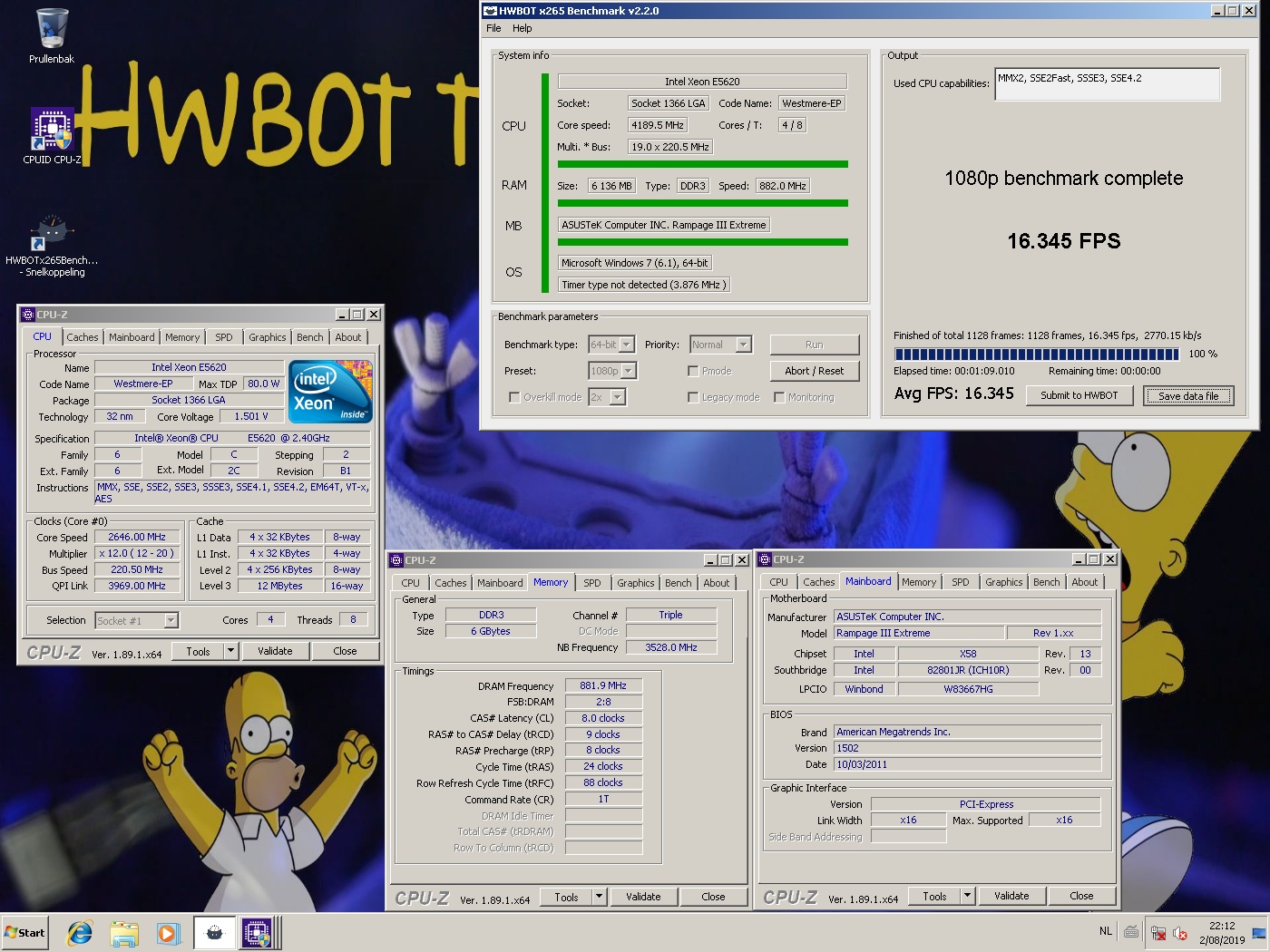This screenshot has height=952, width=1270.
Task: Click the Rampage III Extreme model field
Action: pos(919,633)
